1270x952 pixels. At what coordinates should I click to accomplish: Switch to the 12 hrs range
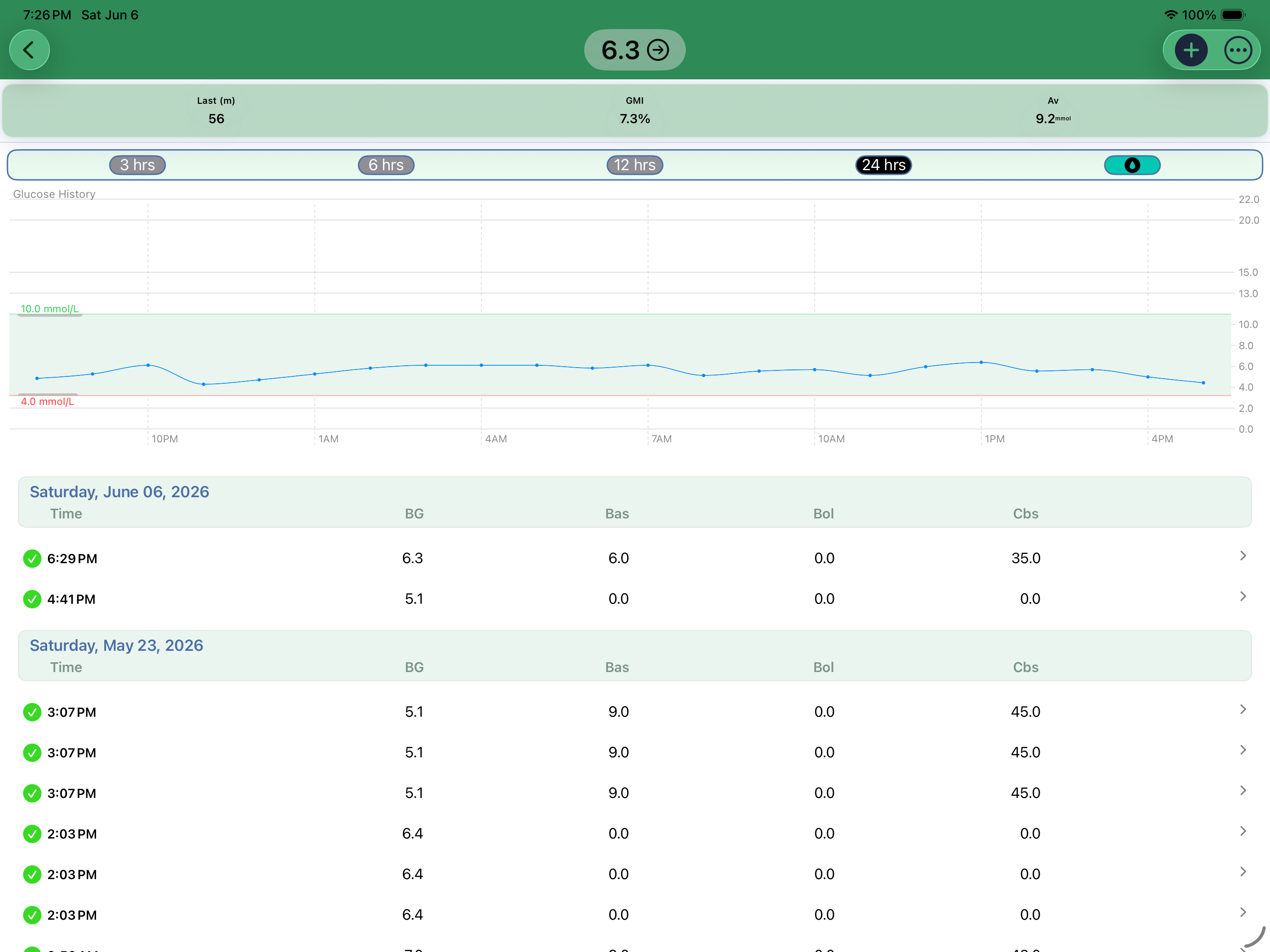click(635, 165)
